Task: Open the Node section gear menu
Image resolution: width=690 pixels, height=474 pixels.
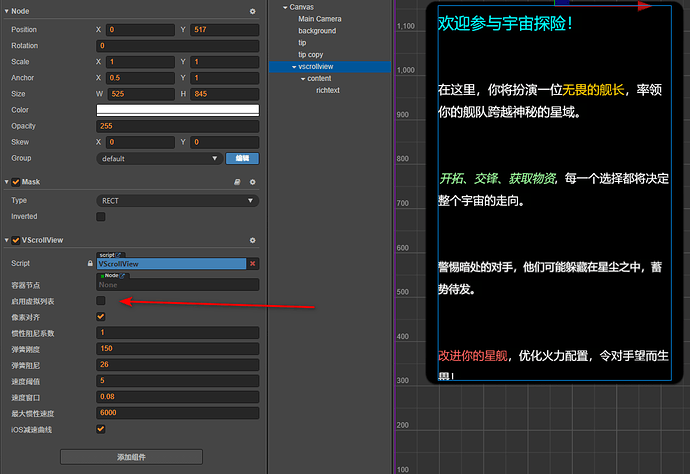Action: 253,11
